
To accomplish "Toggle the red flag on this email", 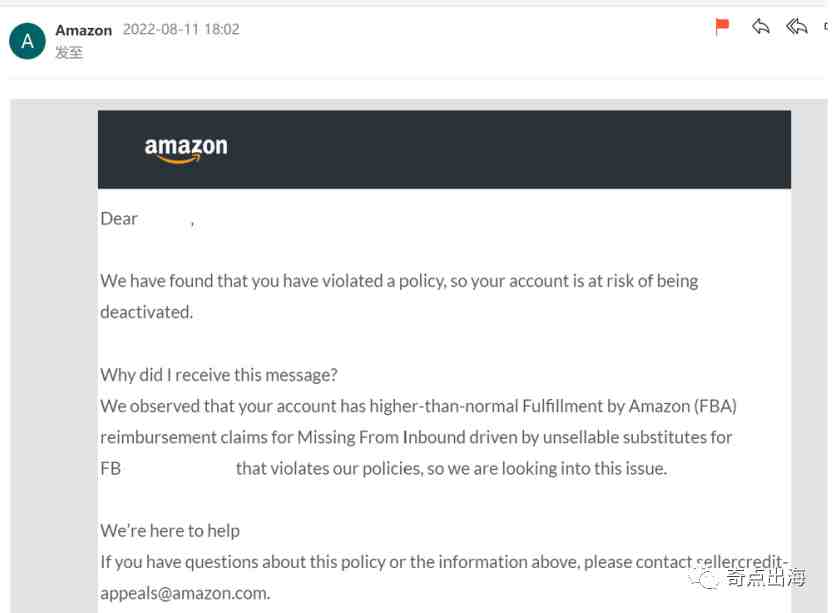I will (722, 28).
